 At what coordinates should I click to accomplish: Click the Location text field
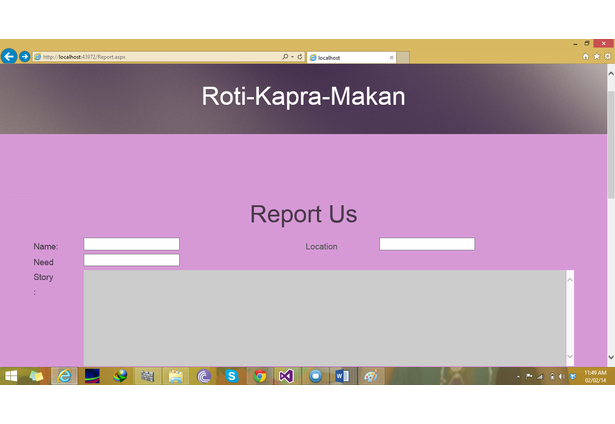click(427, 244)
